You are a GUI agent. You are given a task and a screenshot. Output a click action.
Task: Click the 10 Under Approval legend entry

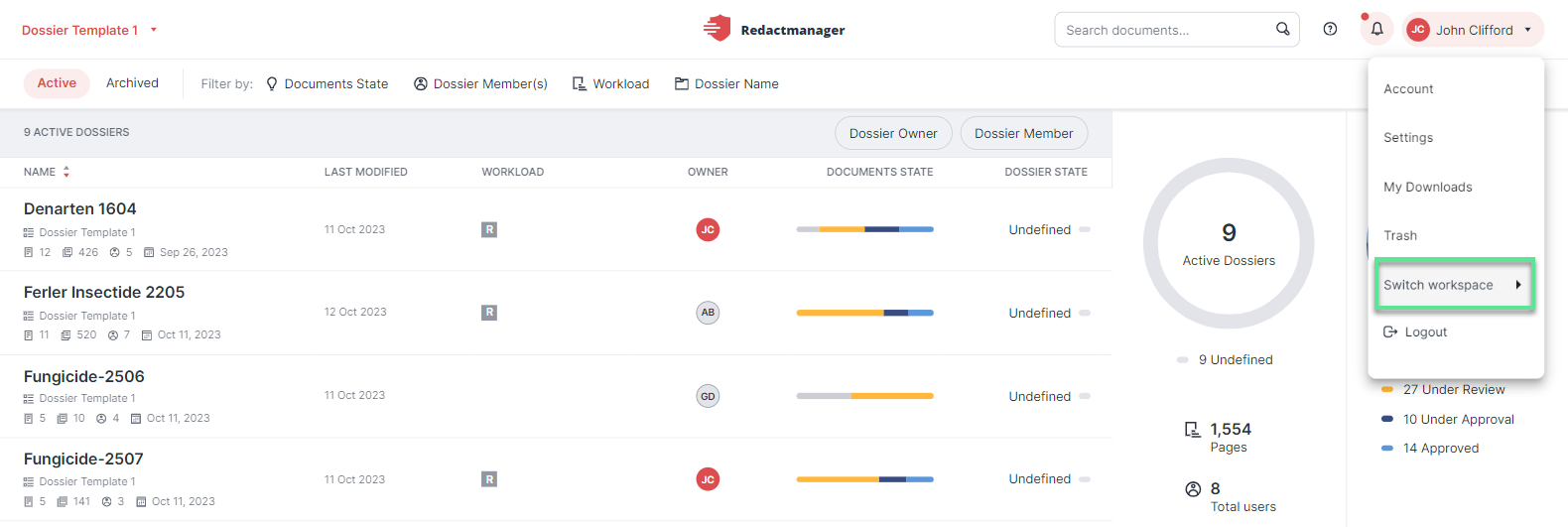tap(1449, 420)
